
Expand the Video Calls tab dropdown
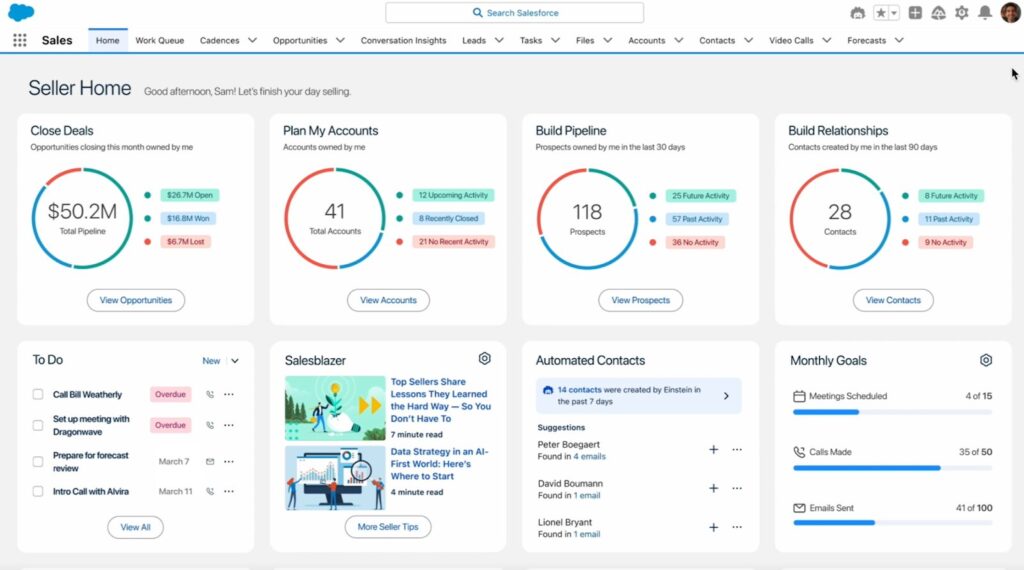(827, 40)
